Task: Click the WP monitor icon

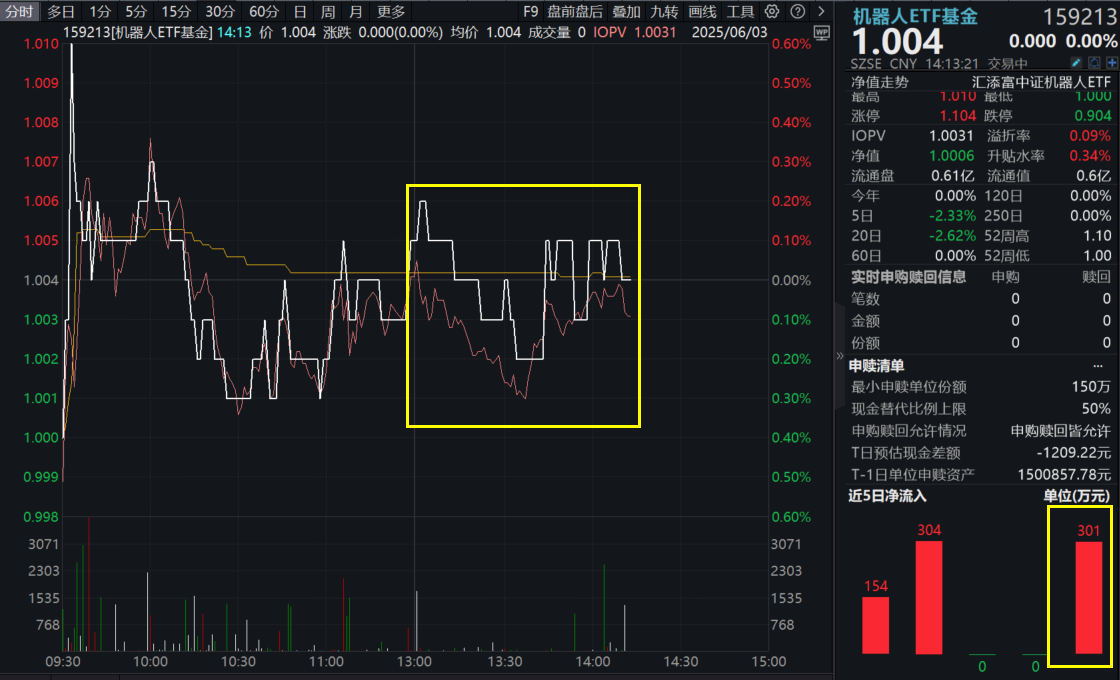Action: [x=821, y=33]
